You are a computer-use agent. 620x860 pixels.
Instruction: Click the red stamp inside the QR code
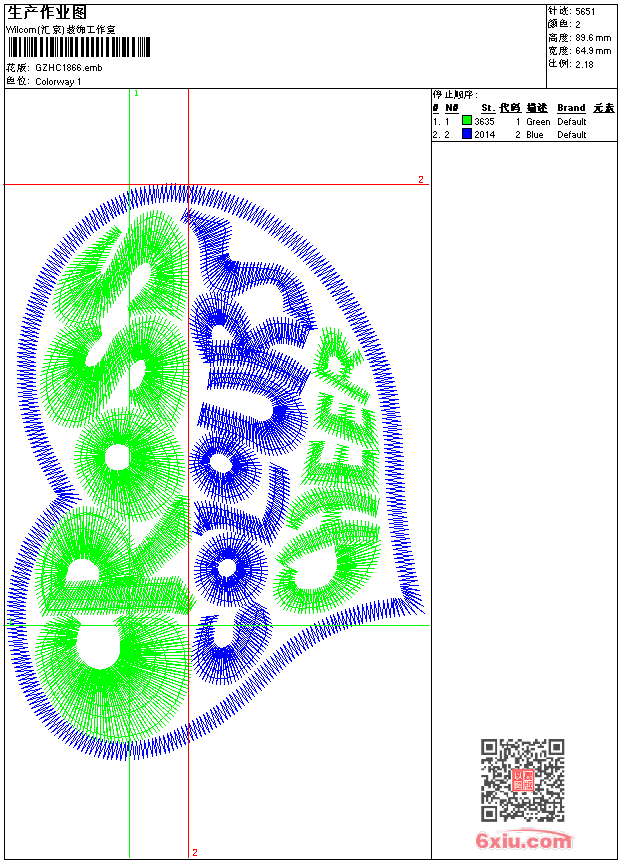click(523, 780)
